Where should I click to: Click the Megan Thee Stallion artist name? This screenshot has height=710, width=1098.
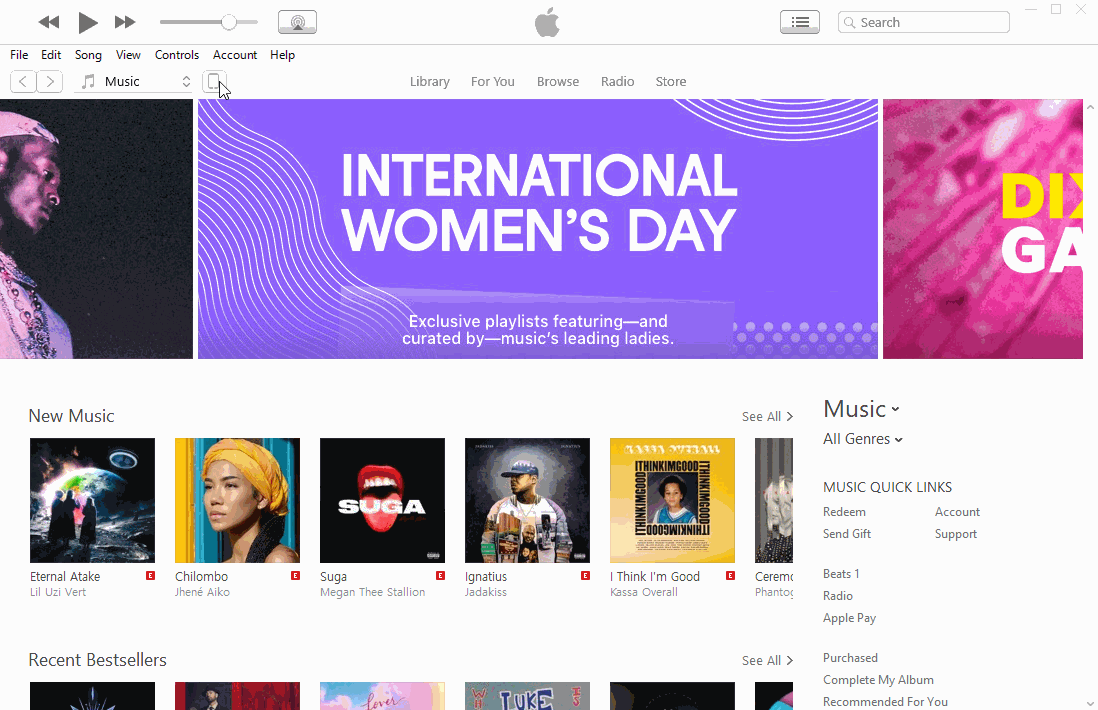pyautogui.click(x=373, y=592)
